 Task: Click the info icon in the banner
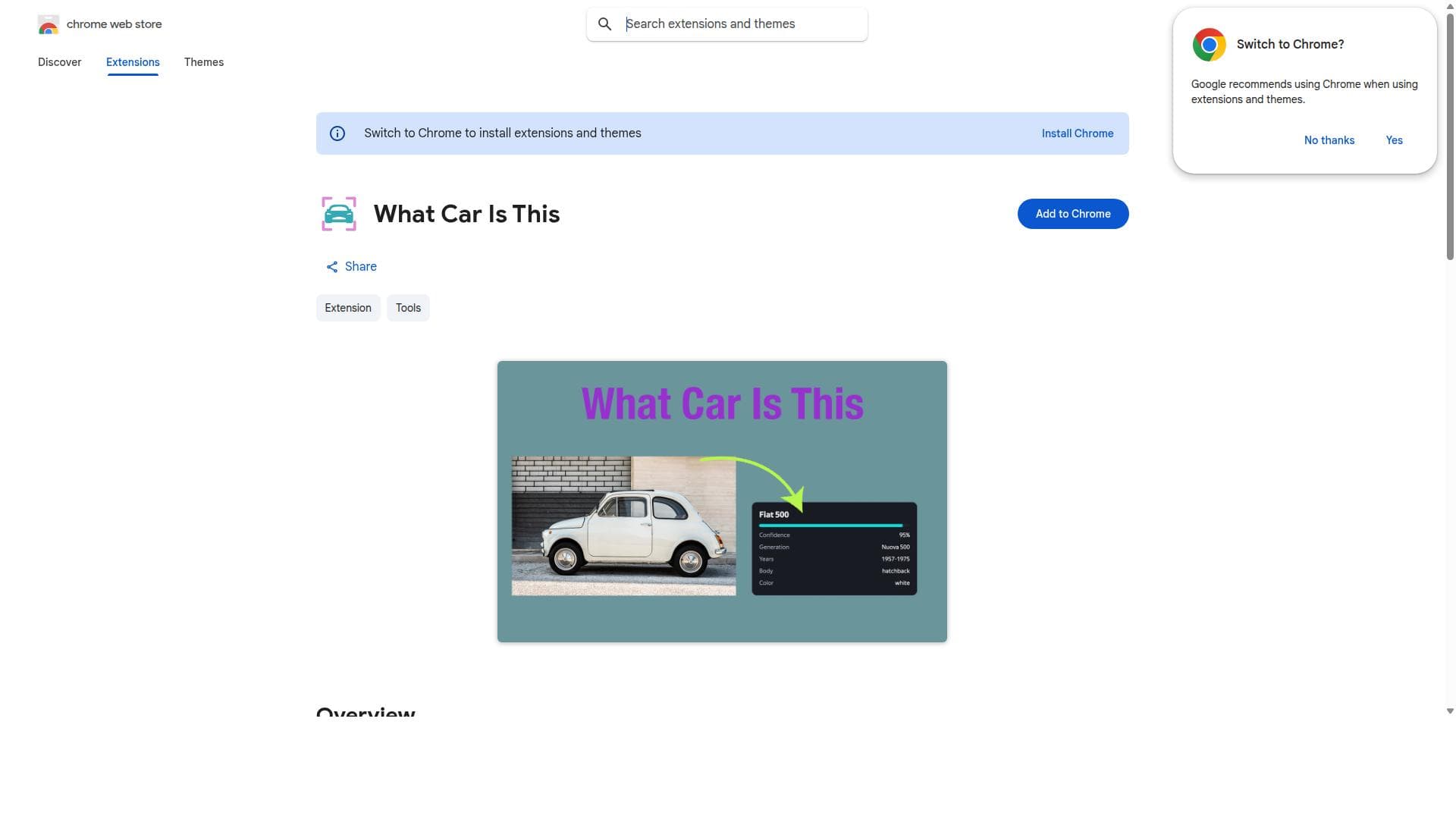point(337,133)
